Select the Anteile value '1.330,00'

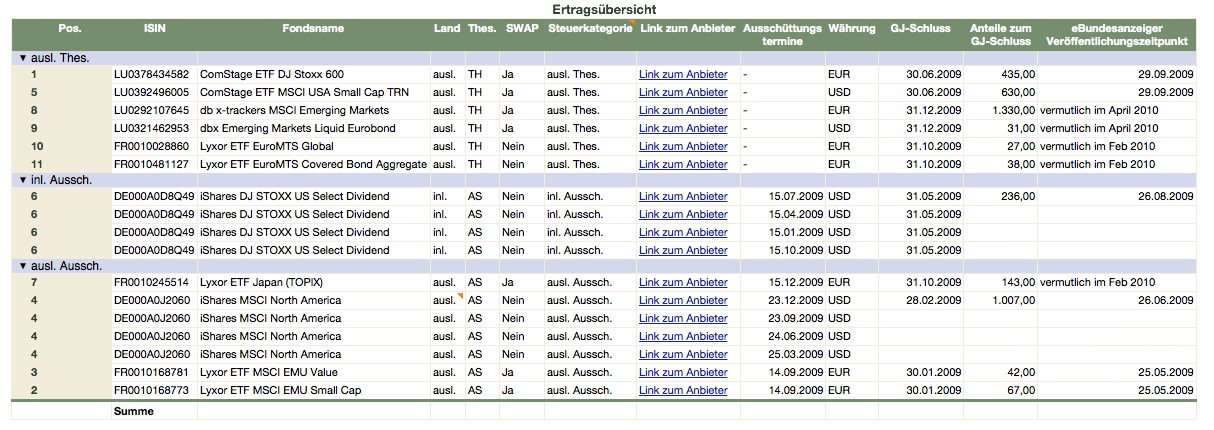click(x=1013, y=110)
